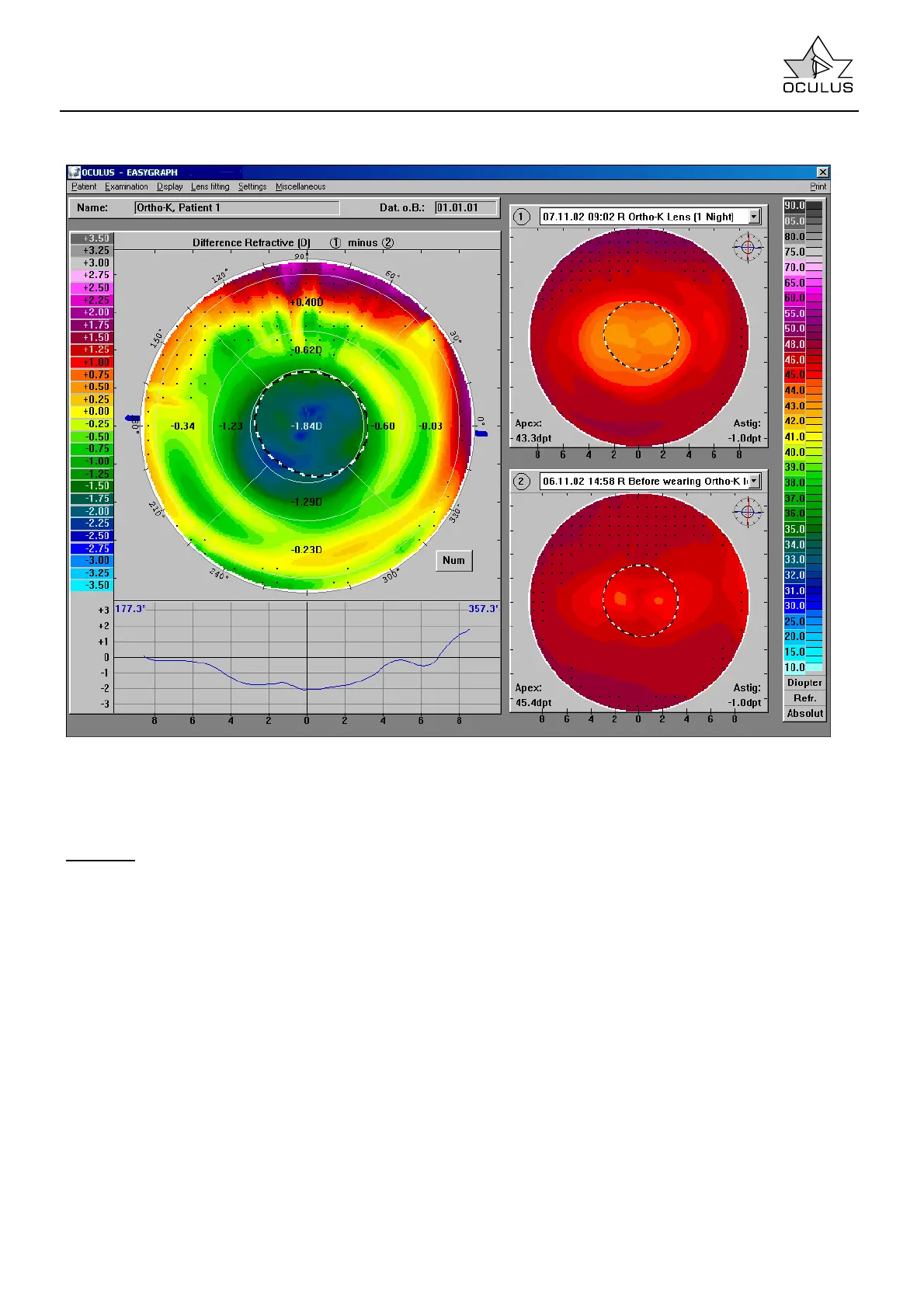The height and width of the screenshot is (1308, 924).
Task: Open the Patient menu
Action: point(84,186)
